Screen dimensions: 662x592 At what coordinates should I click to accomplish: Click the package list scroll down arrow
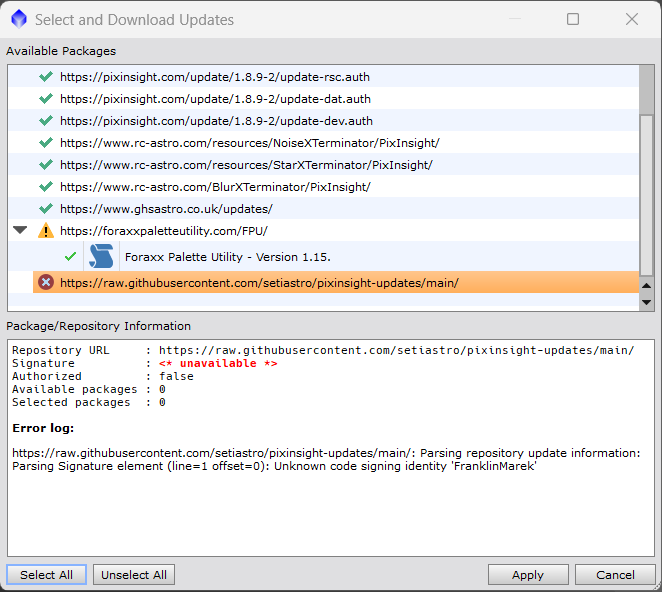coord(646,302)
